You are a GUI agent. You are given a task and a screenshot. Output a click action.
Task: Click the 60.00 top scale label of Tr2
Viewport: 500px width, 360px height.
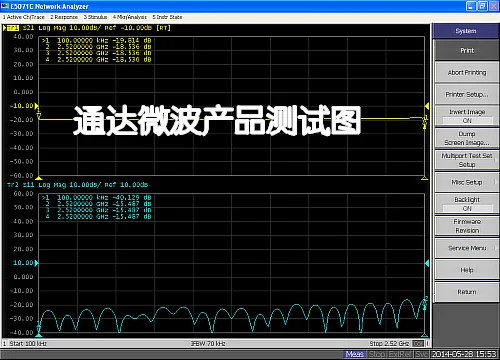click(23, 194)
